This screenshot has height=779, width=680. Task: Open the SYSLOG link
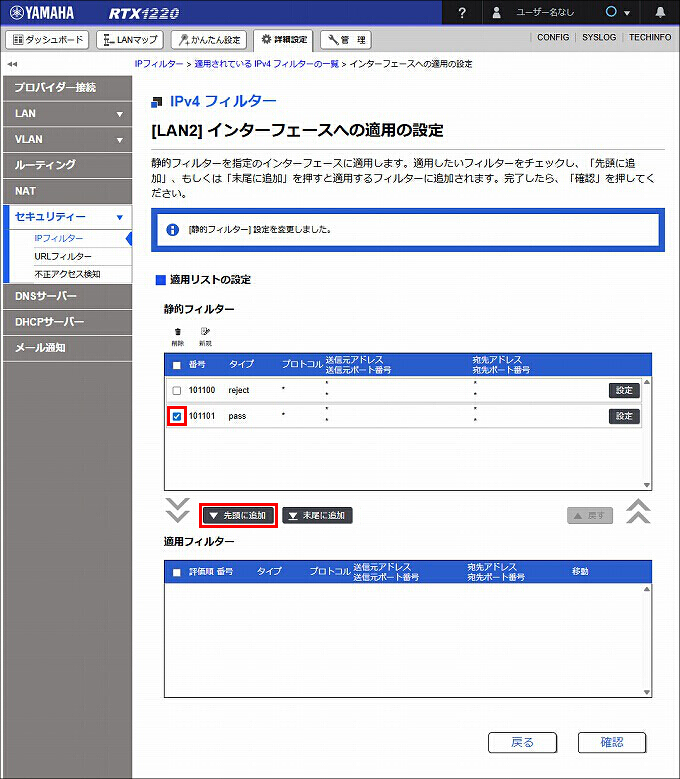[599, 37]
